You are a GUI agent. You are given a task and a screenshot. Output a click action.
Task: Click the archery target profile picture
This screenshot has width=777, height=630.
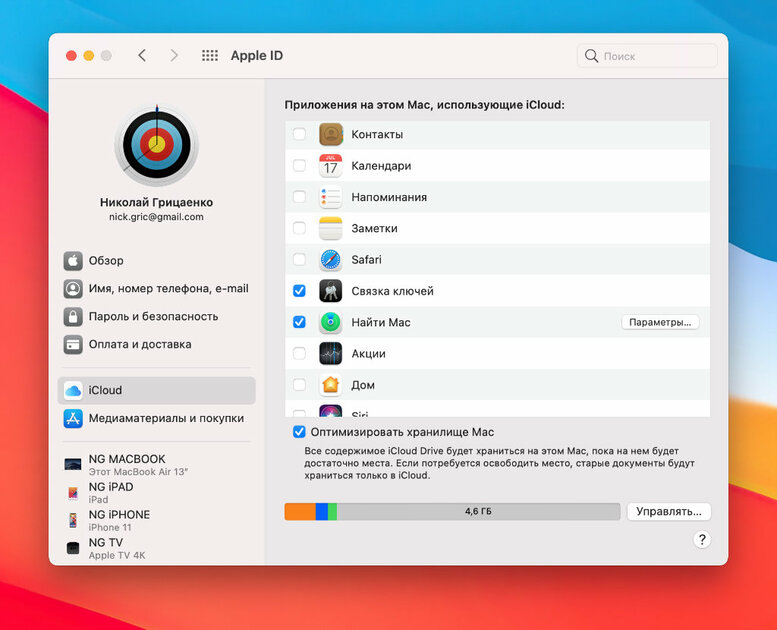point(157,145)
